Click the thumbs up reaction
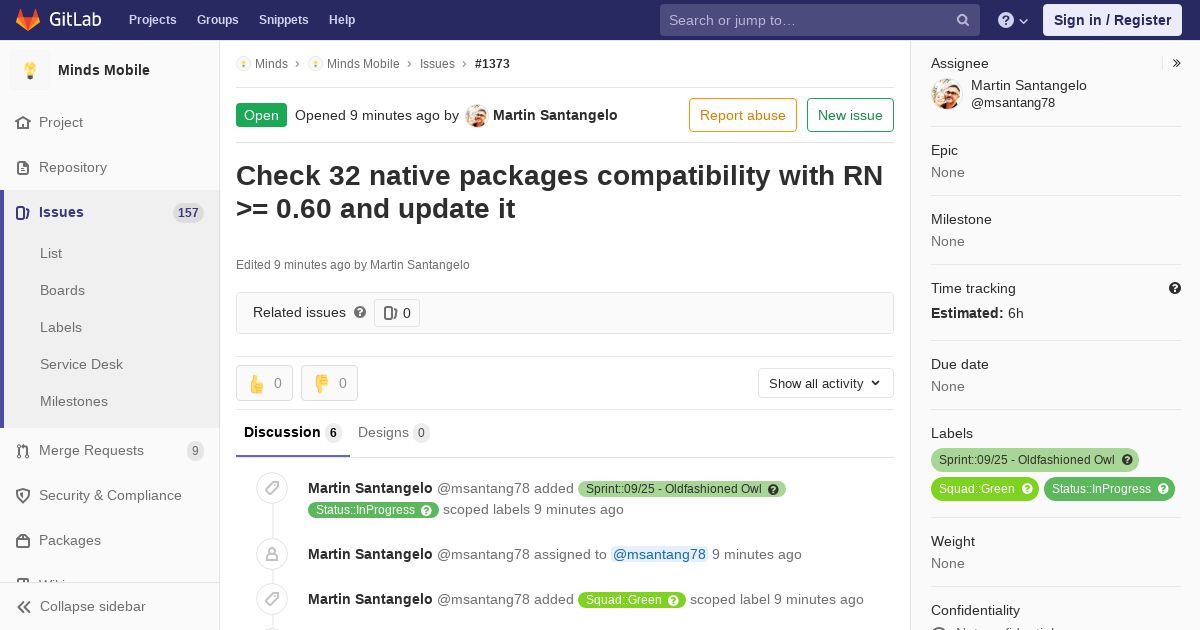This screenshot has width=1200, height=630. (264, 383)
